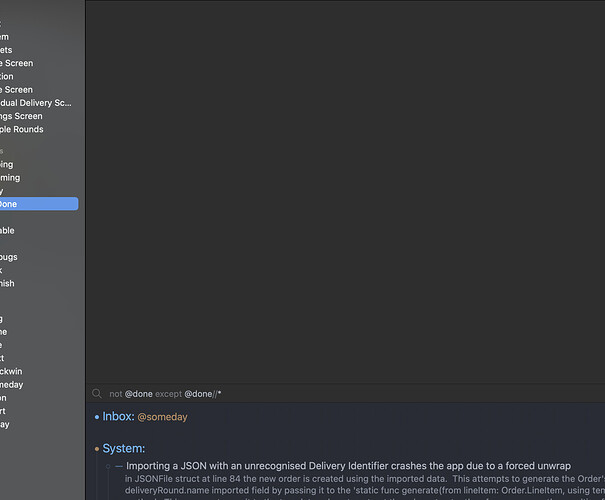The image size is (605, 500).
Task: Click the dash before the Importing a JSON task
Action: (119, 467)
